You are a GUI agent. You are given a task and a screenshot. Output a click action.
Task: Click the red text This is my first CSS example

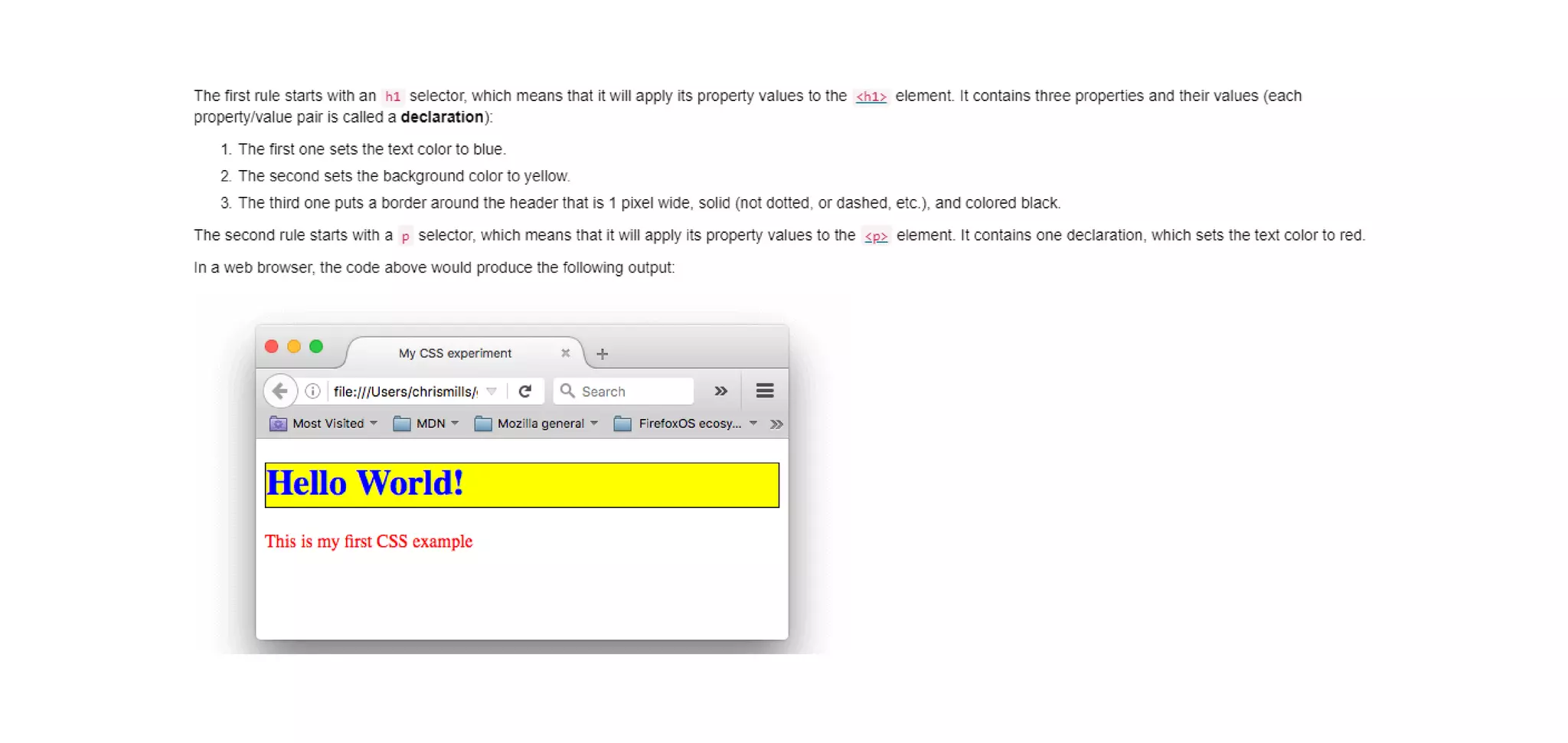(x=368, y=542)
